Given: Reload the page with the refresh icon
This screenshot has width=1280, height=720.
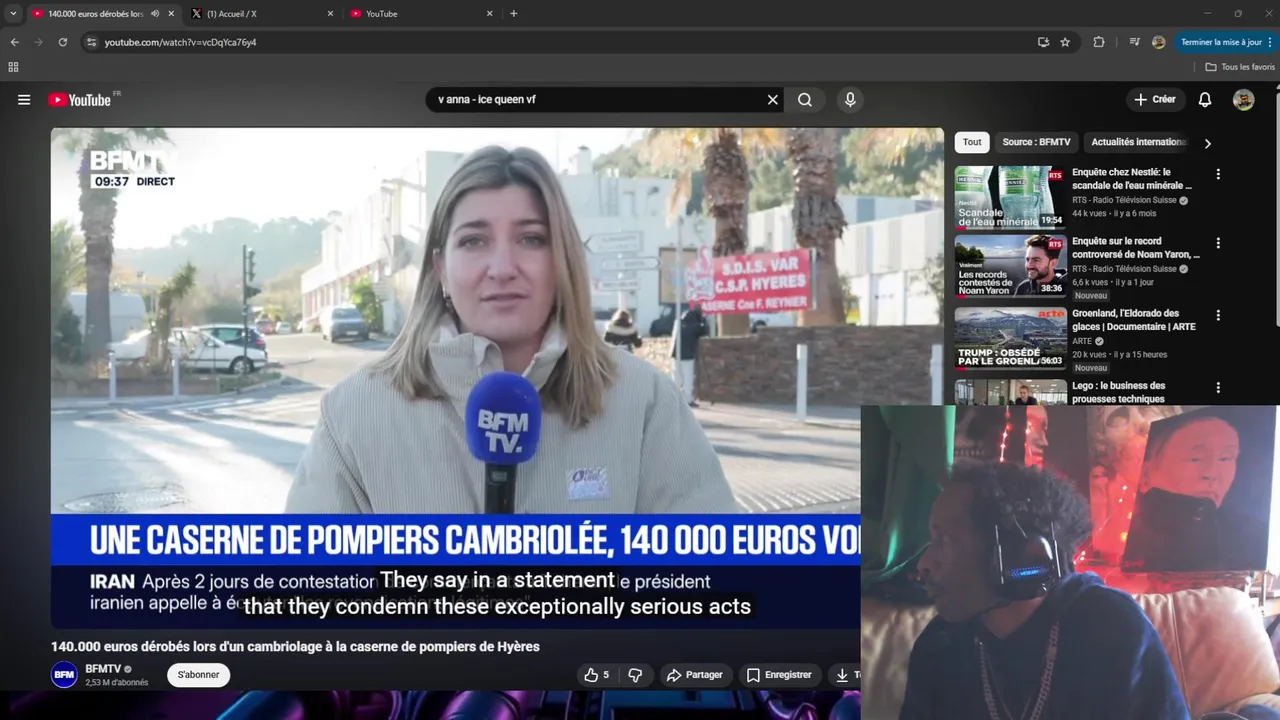Looking at the screenshot, I should point(62,42).
